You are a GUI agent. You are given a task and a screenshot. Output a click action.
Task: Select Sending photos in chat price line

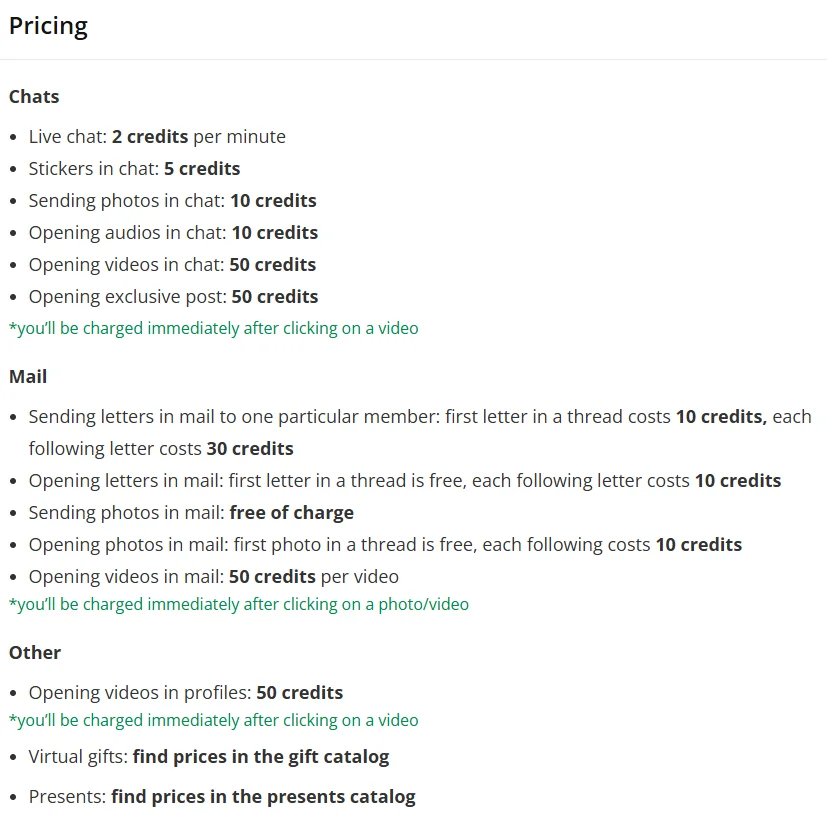pyautogui.click(x=172, y=201)
